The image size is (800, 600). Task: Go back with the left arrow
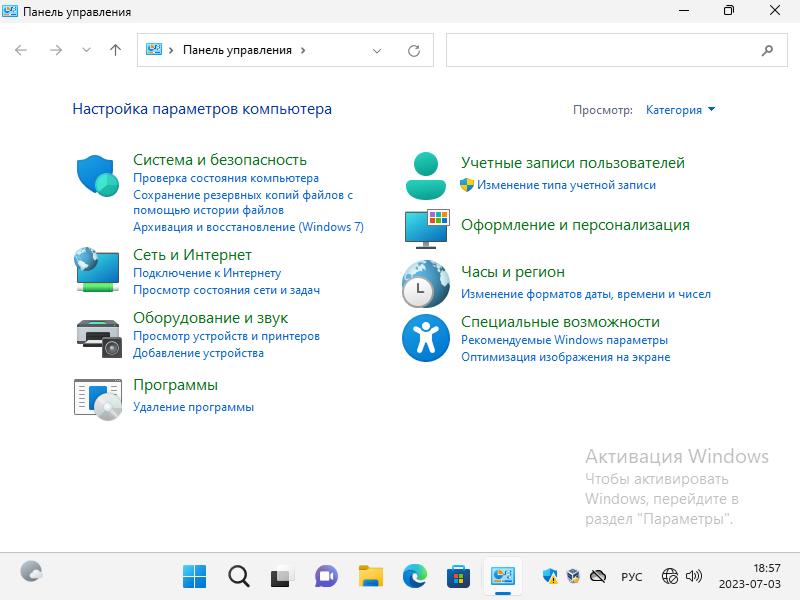[21, 50]
